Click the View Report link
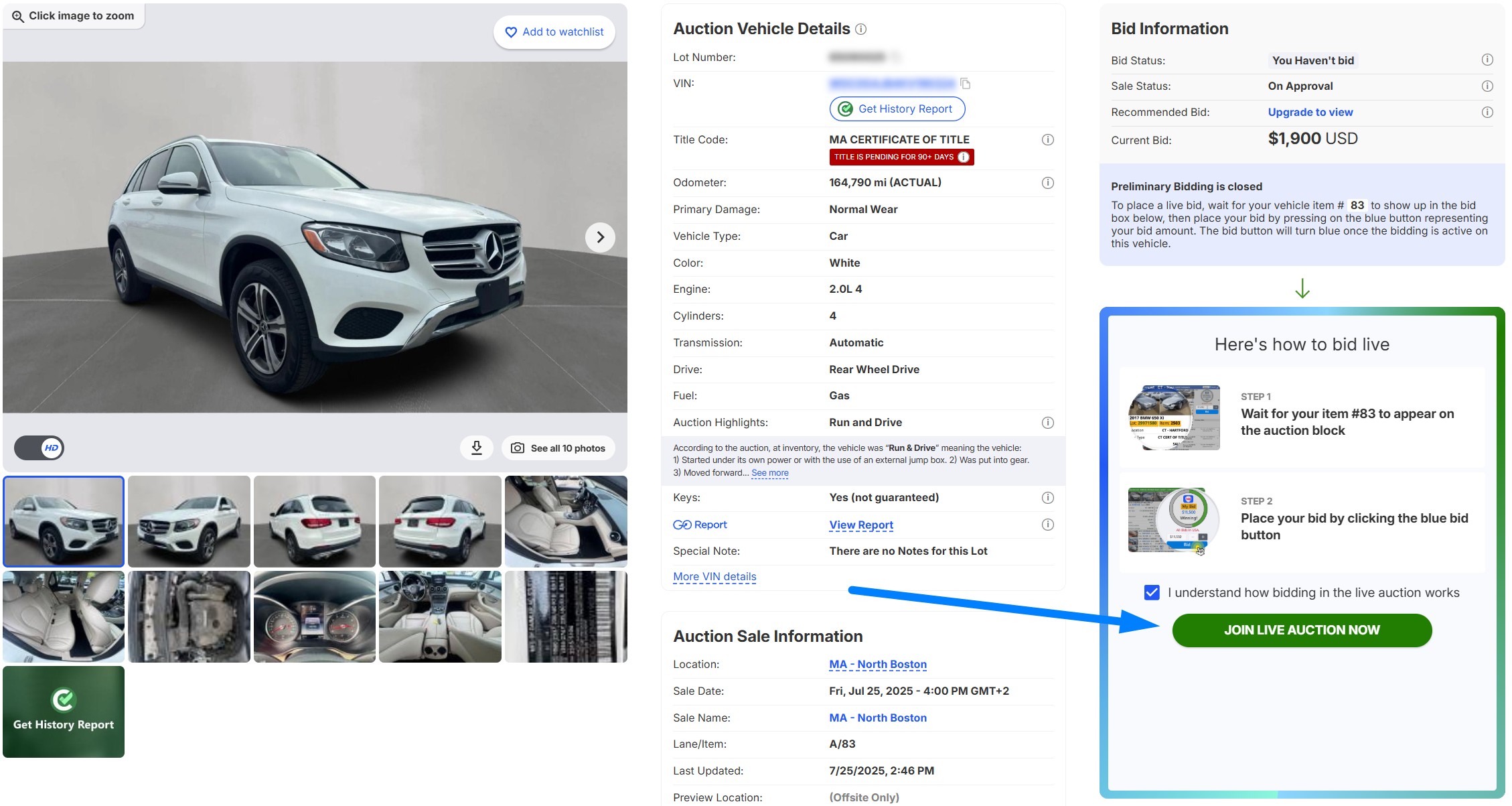The height and width of the screenshot is (806, 1512). coord(861,525)
